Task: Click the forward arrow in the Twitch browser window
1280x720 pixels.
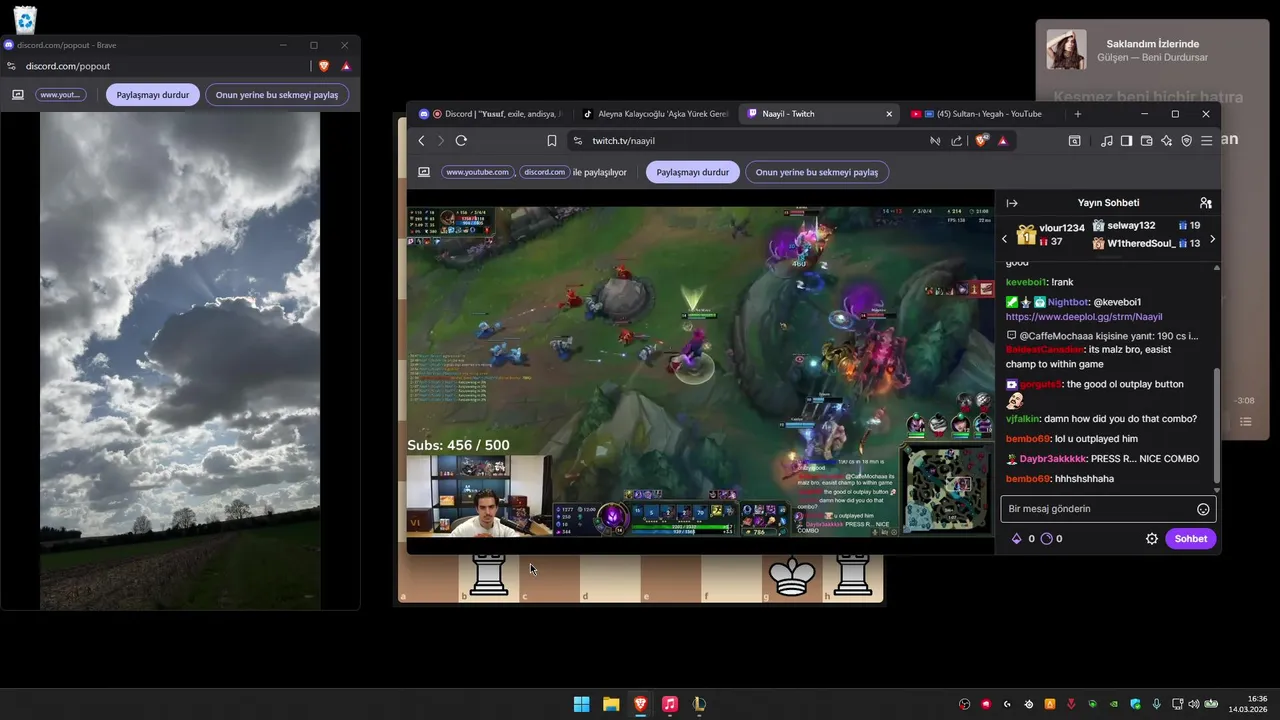Action: [x=441, y=141]
